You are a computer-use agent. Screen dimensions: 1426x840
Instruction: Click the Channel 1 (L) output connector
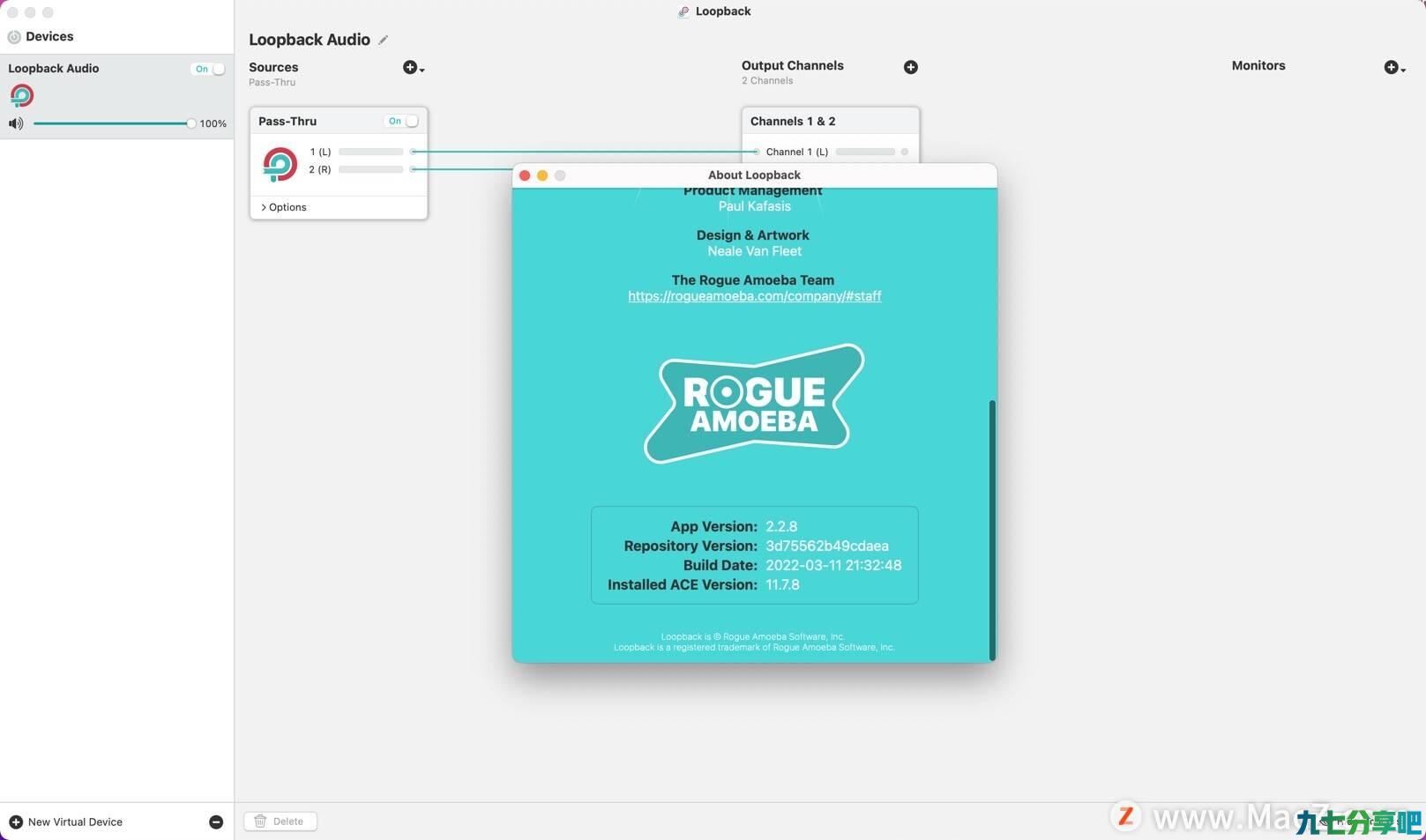tap(756, 152)
